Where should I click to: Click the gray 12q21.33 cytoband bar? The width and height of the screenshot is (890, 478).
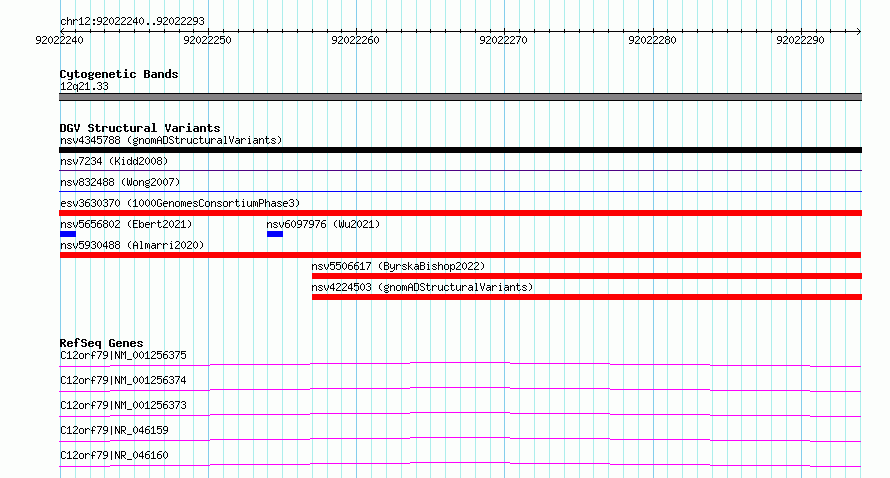pos(460,97)
